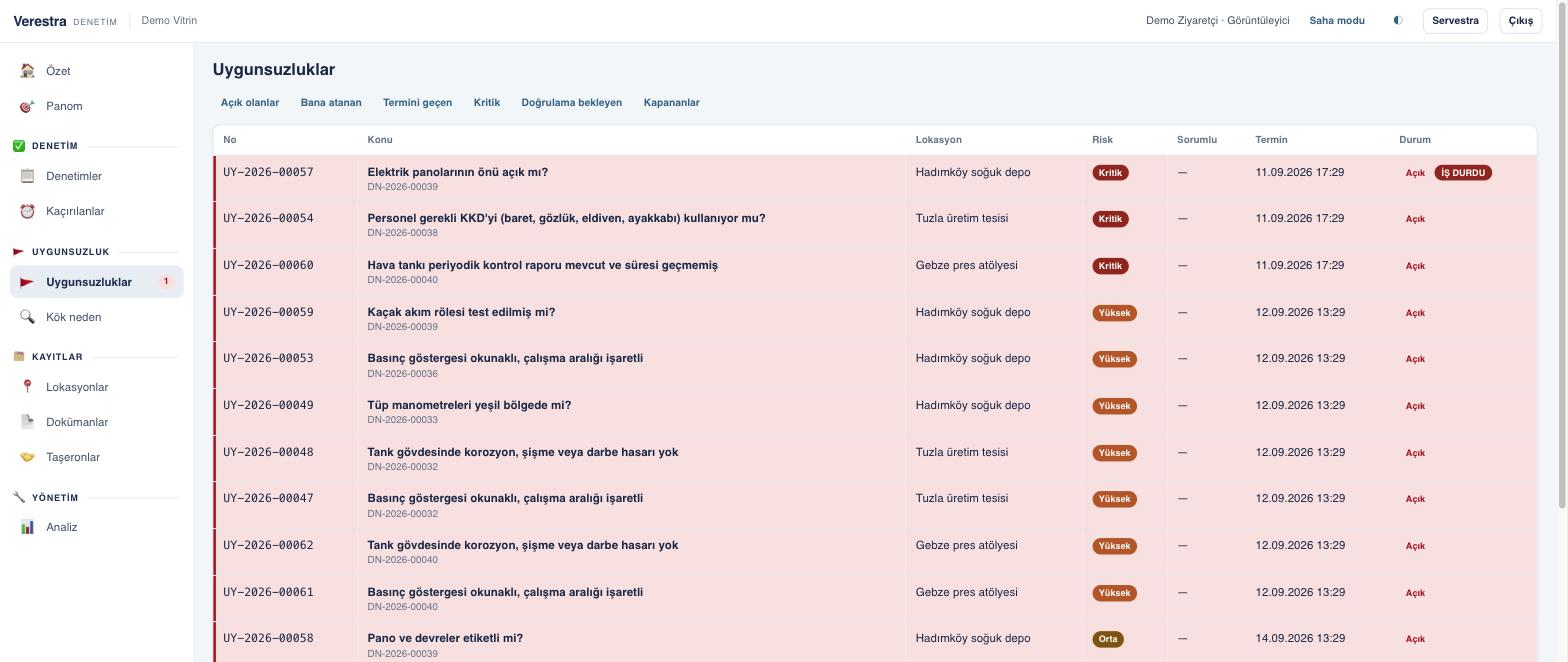Filter by Açık olanlar tab
The width and height of the screenshot is (1568, 662).
pyautogui.click(x=250, y=102)
